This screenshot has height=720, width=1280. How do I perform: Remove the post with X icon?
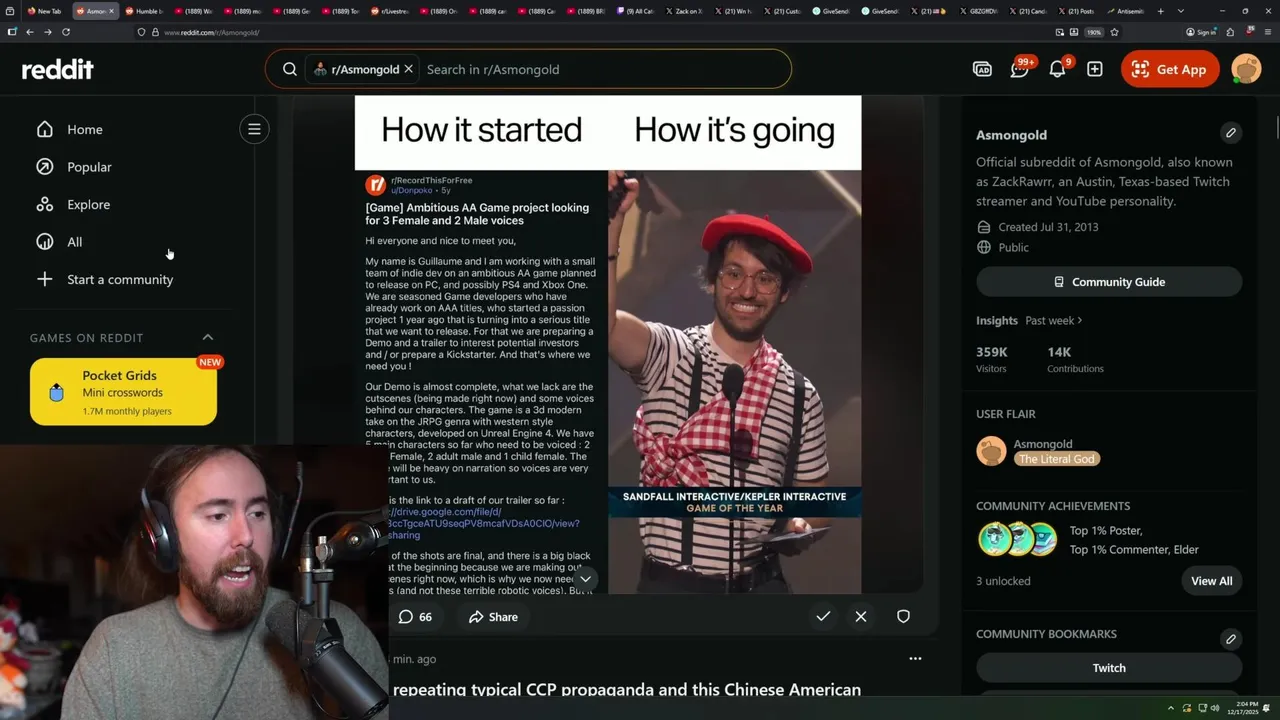[861, 617]
